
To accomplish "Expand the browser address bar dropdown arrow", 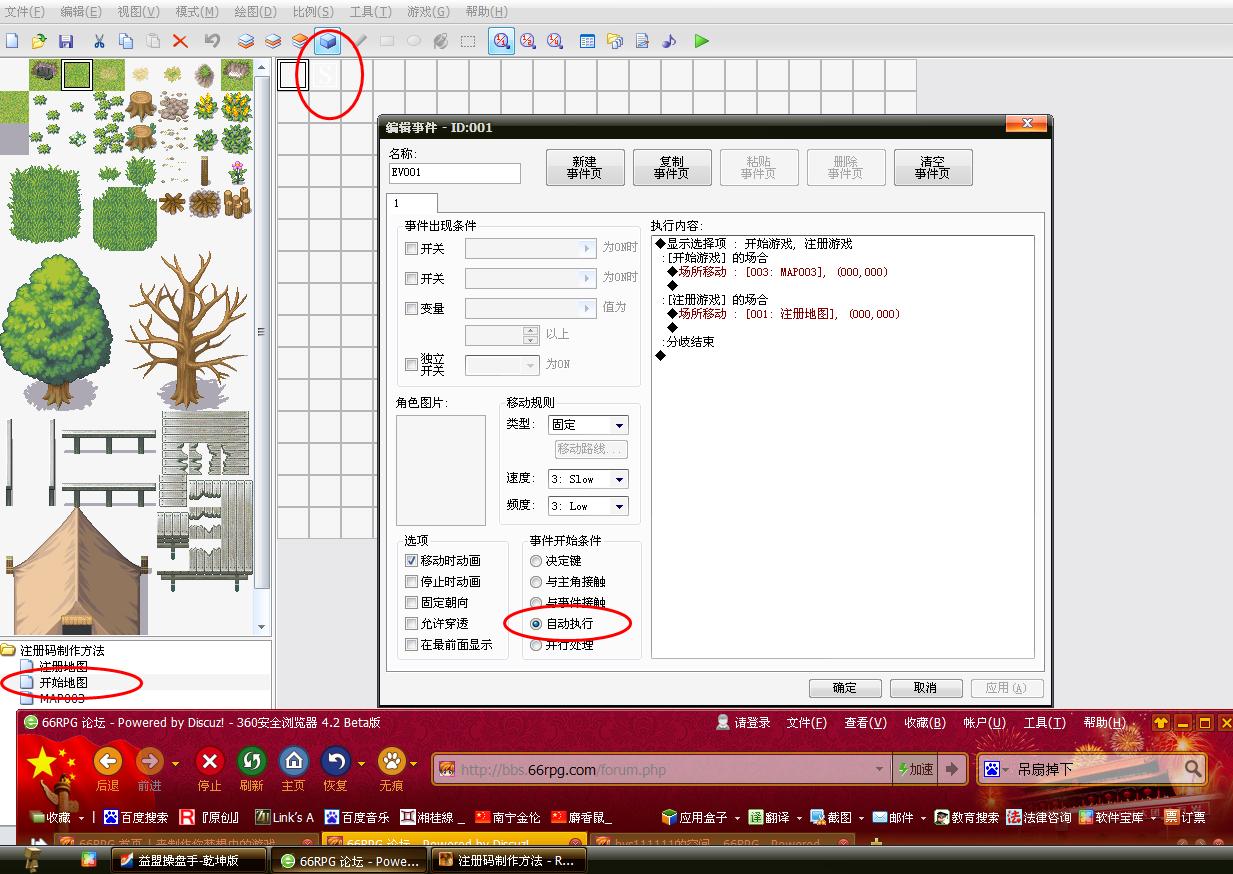I will 879,769.
